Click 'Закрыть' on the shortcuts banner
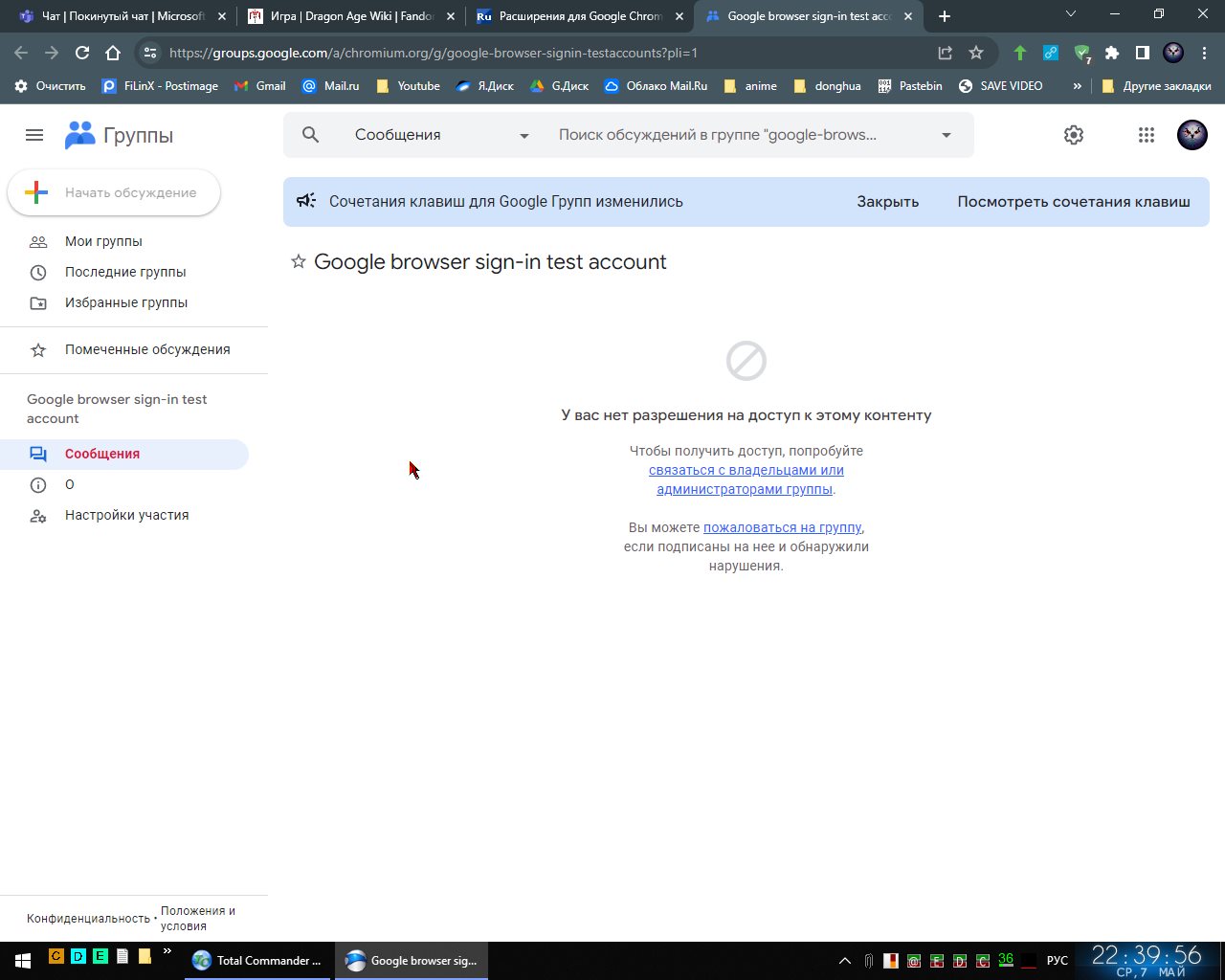 (888, 202)
